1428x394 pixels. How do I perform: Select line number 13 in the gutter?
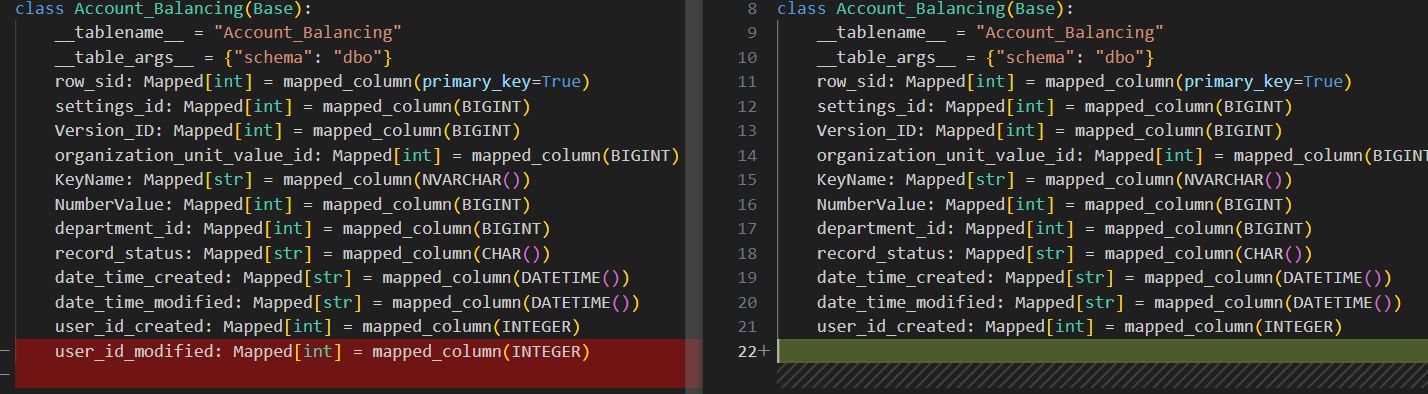click(748, 131)
